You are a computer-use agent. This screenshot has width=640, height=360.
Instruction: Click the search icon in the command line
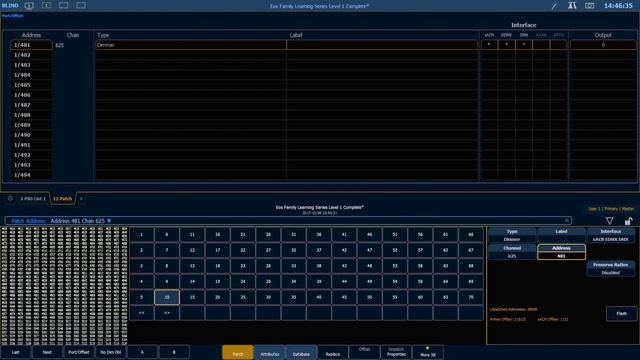pos(567,221)
